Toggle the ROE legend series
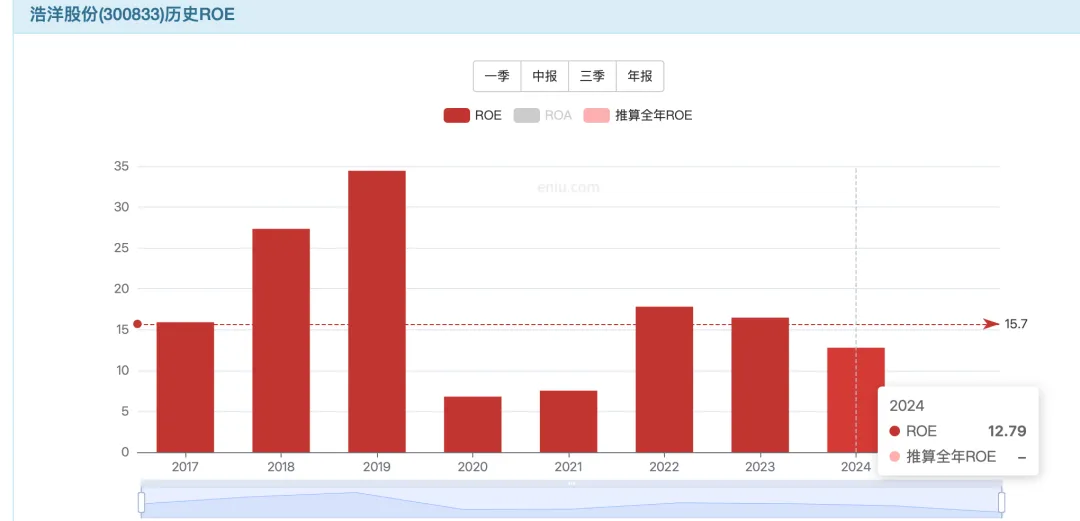Viewport: 1080px width, 521px height. click(472, 116)
